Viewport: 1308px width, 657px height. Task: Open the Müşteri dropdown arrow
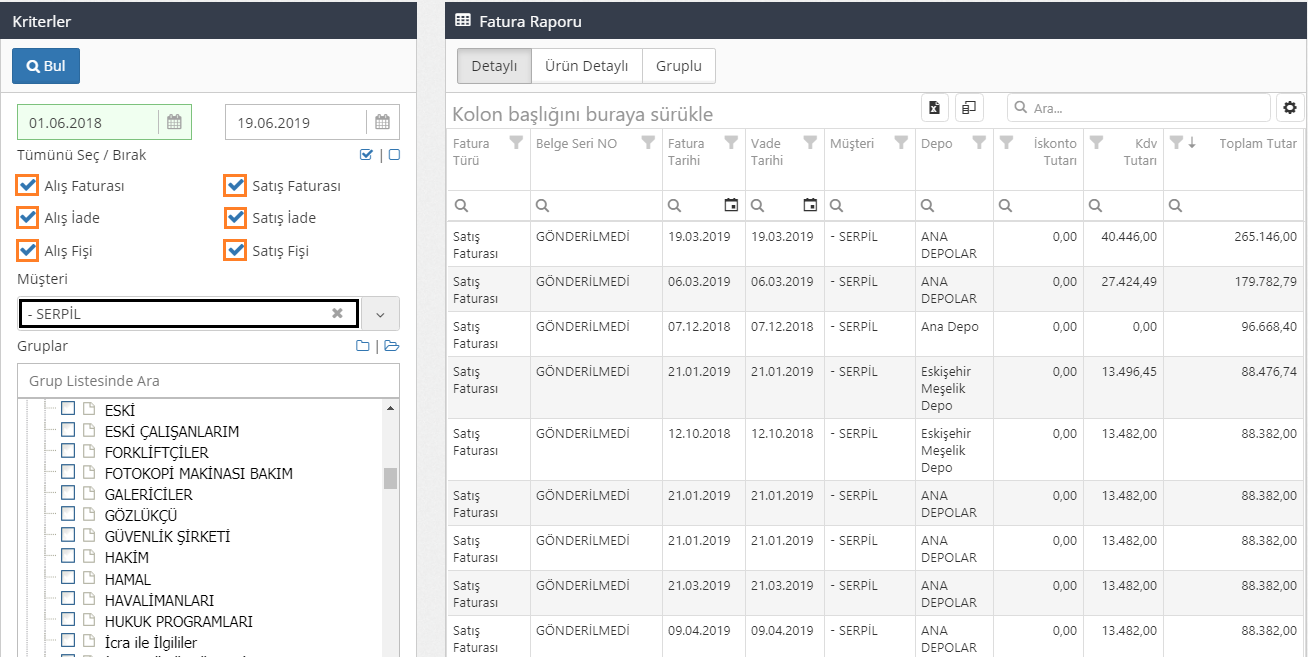click(x=380, y=314)
